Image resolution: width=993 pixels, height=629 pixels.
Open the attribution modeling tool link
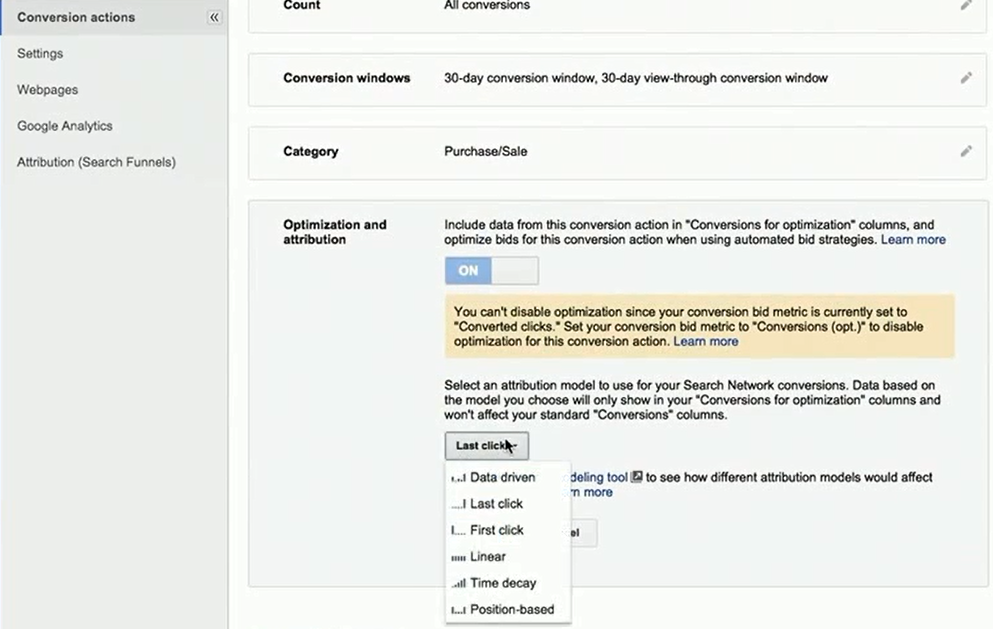tap(600, 477)
